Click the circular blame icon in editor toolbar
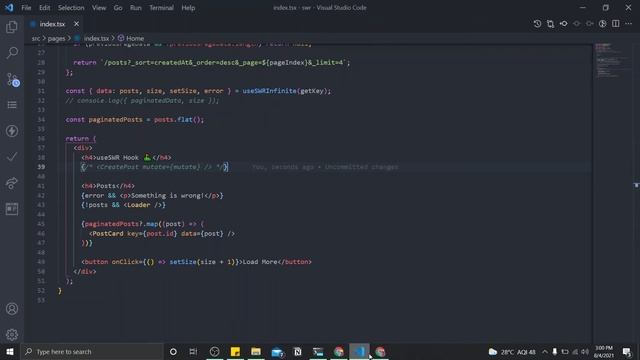Screen dimensions: 640x360 (x=602, y=24)
